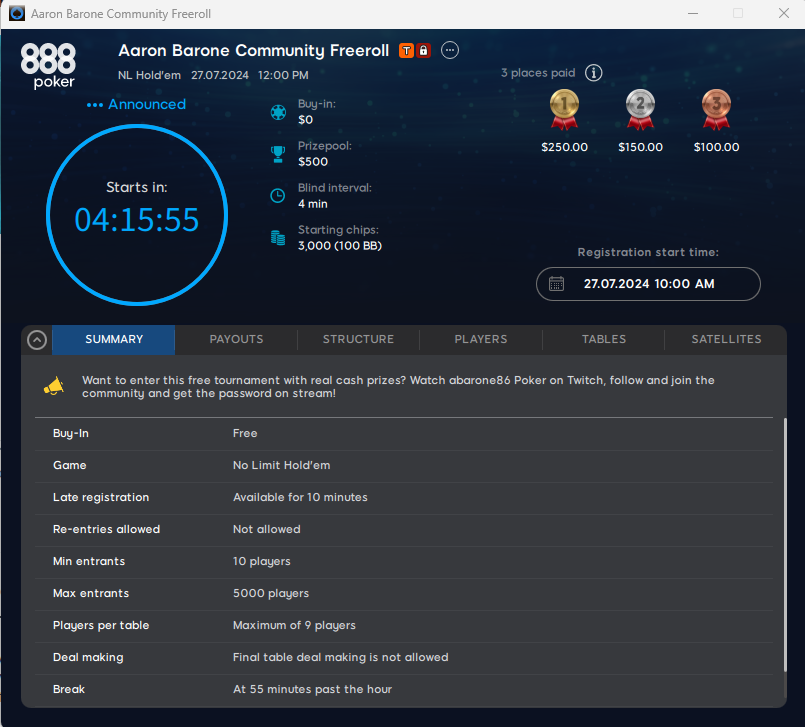Image resolution: width=805 pixels, height=727 pixels.
Task: Click the red padlock password icon
Action: point(423,50)
